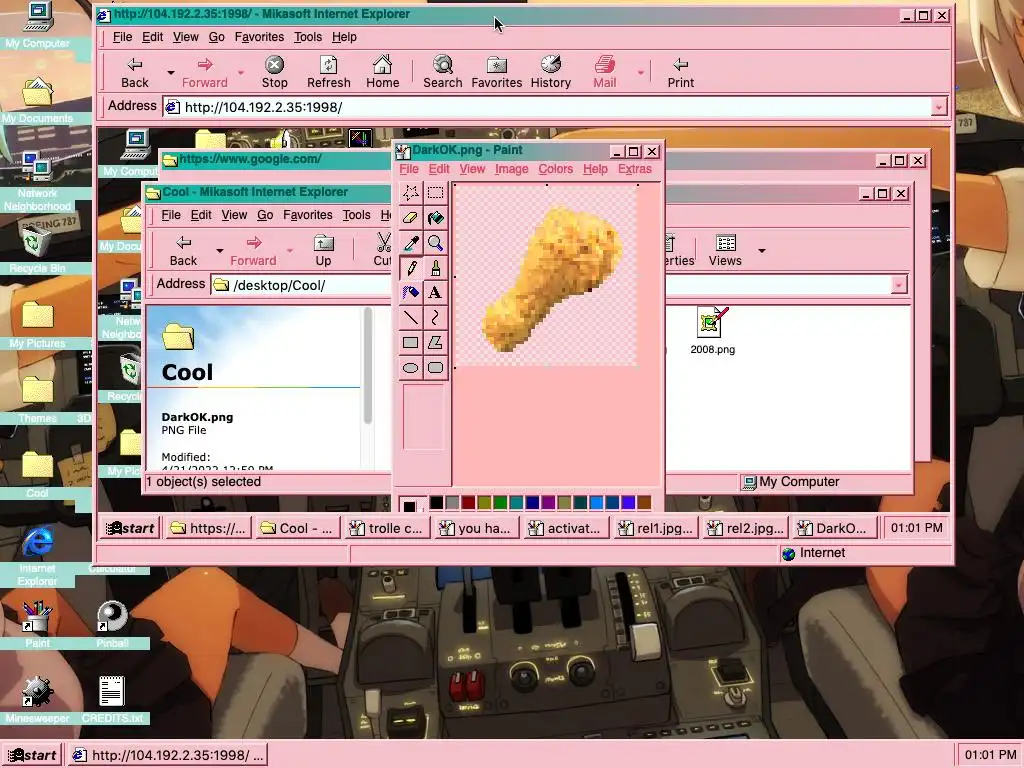Open the Extras menu in Paint
Viewport: 1024px width, 768px height.
(635, 169)
